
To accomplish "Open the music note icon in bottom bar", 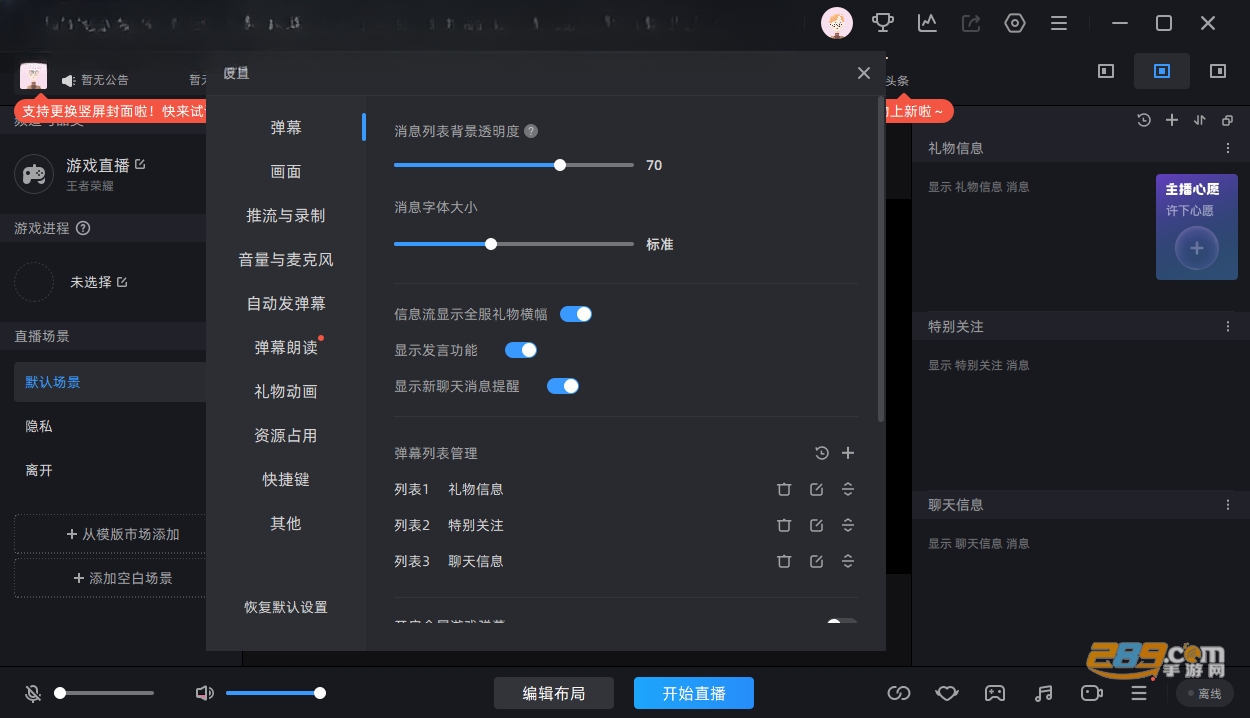I will [x=1043, y=693].
